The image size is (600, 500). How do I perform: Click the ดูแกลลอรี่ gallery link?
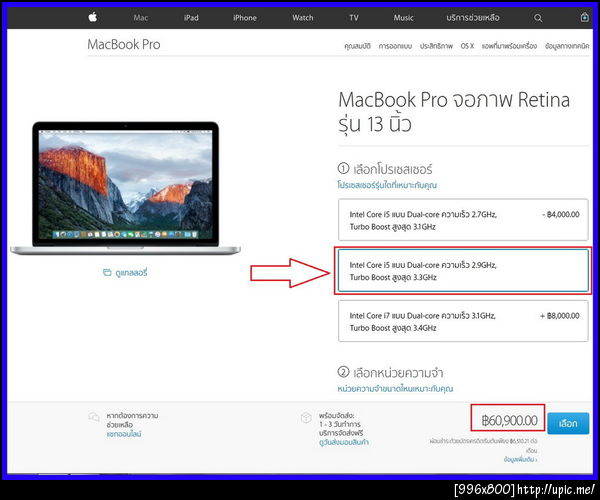[131, 273]
